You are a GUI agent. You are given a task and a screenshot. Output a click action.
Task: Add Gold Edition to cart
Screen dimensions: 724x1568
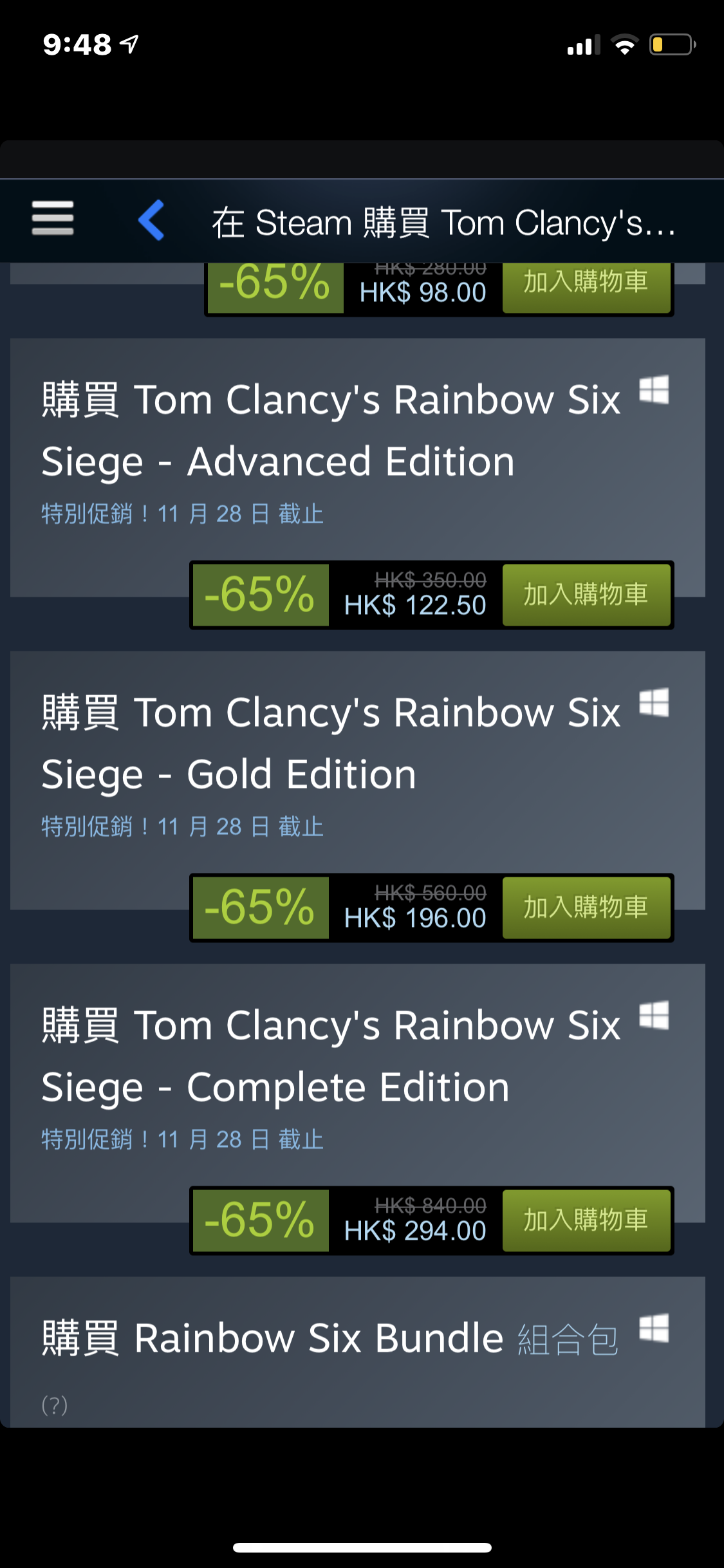tap(586, 908)
